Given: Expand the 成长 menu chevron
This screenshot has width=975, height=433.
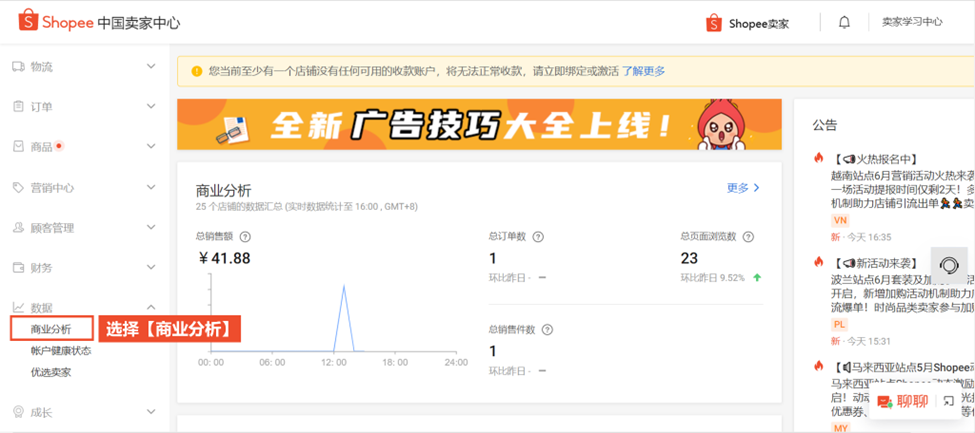Looking at the screenshot, I should click(x=150, y=412).
